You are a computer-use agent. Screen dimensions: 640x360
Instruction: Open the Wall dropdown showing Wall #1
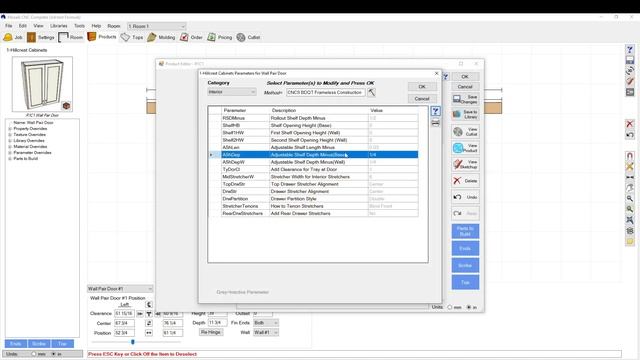[x=266, y=333]
